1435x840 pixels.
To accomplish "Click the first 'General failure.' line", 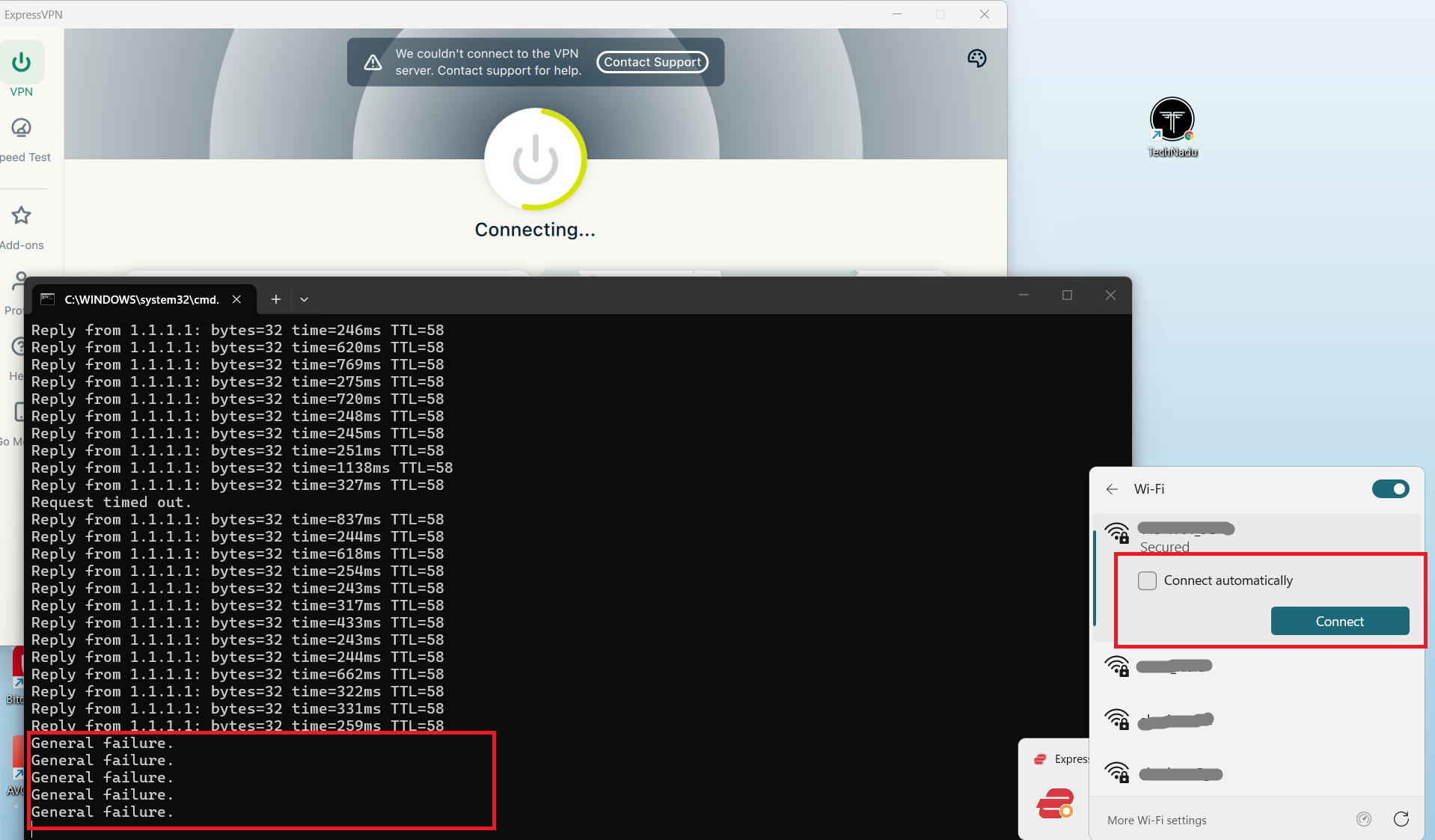I will tap(102, 744).
